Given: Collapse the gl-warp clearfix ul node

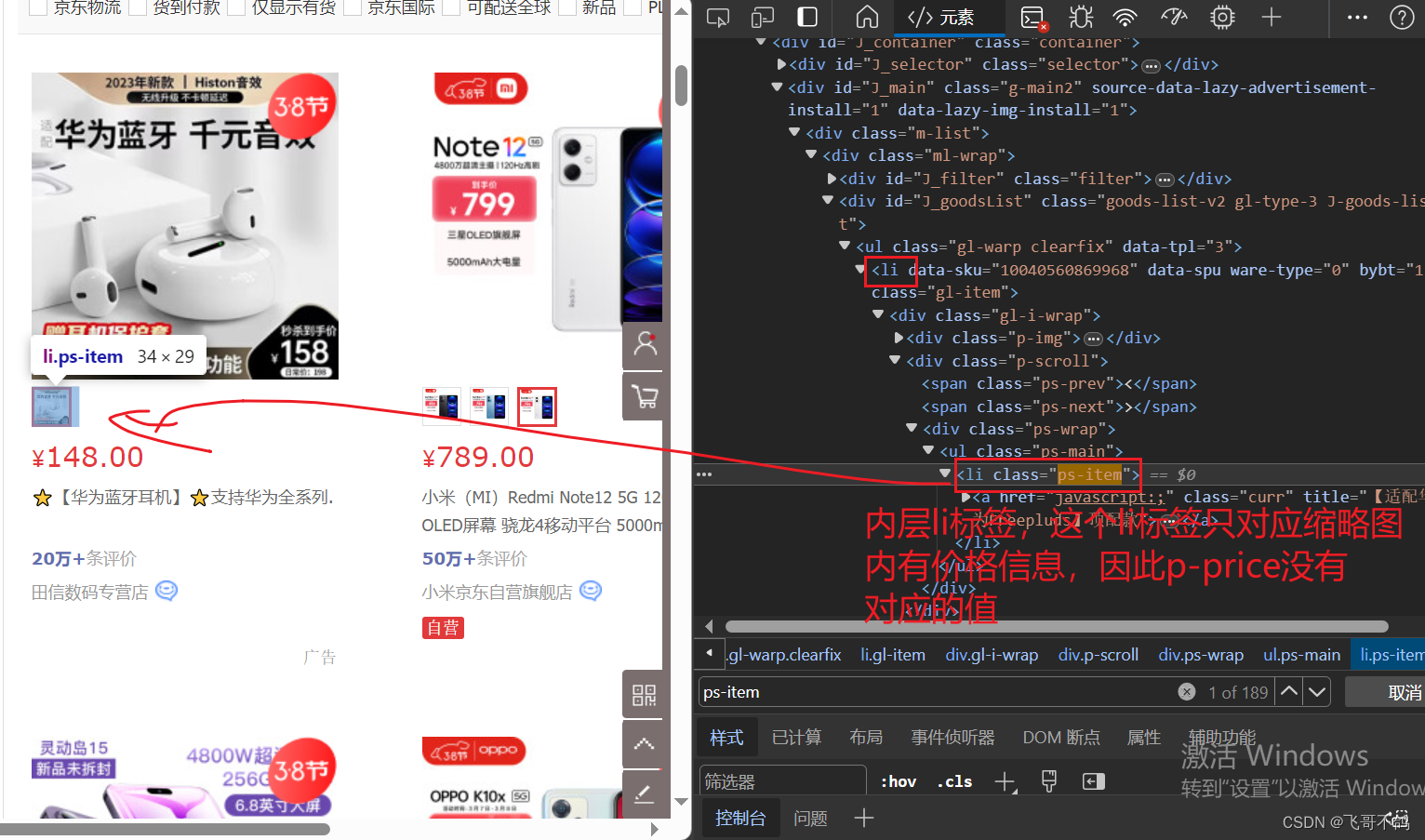Looking at the screenshot, I should 845,246.
